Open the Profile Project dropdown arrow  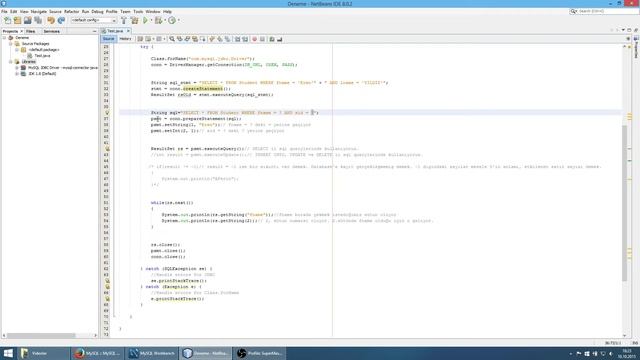(x=178, y=20)
